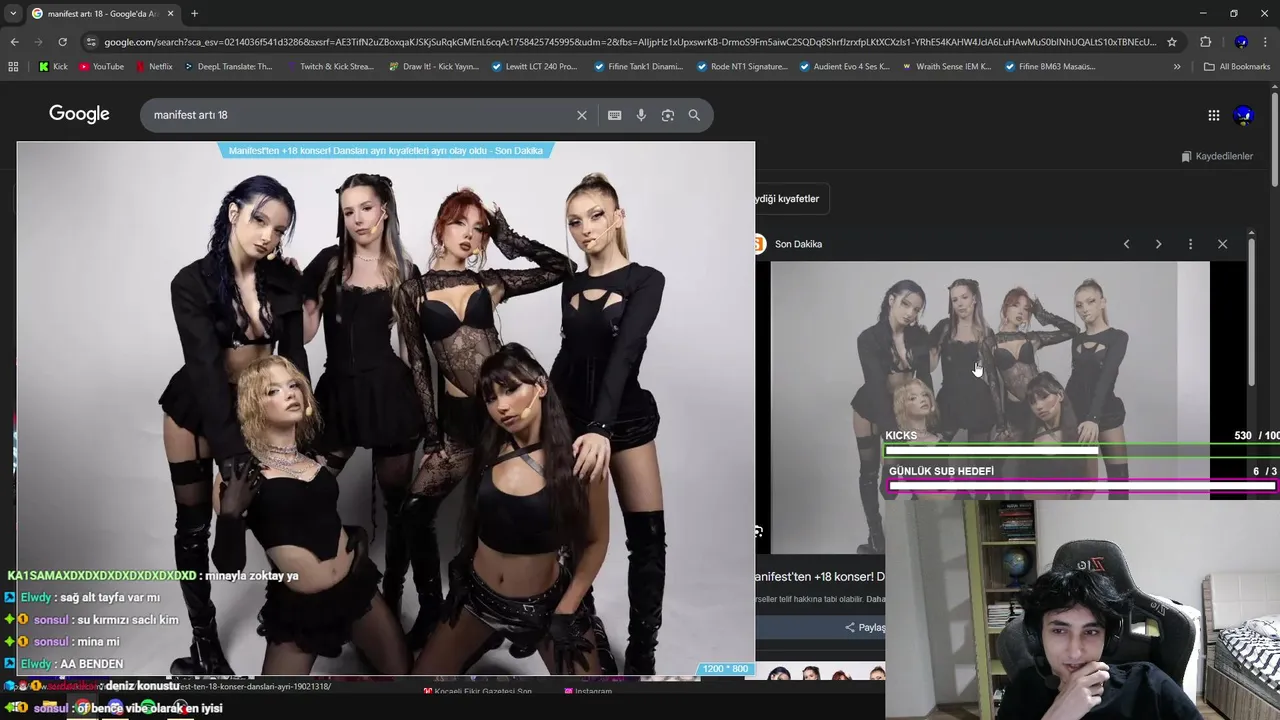Screen dimensions: 1280x720
Task: Go back to the previous page
Action: tap(14, 42)
